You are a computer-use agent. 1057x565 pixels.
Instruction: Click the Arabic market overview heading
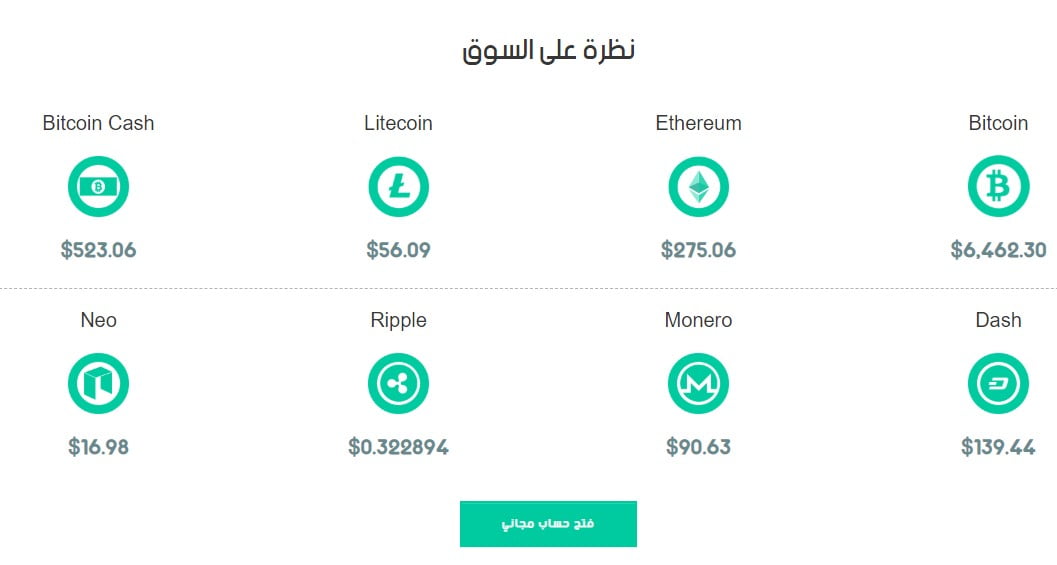coord(548,51)
